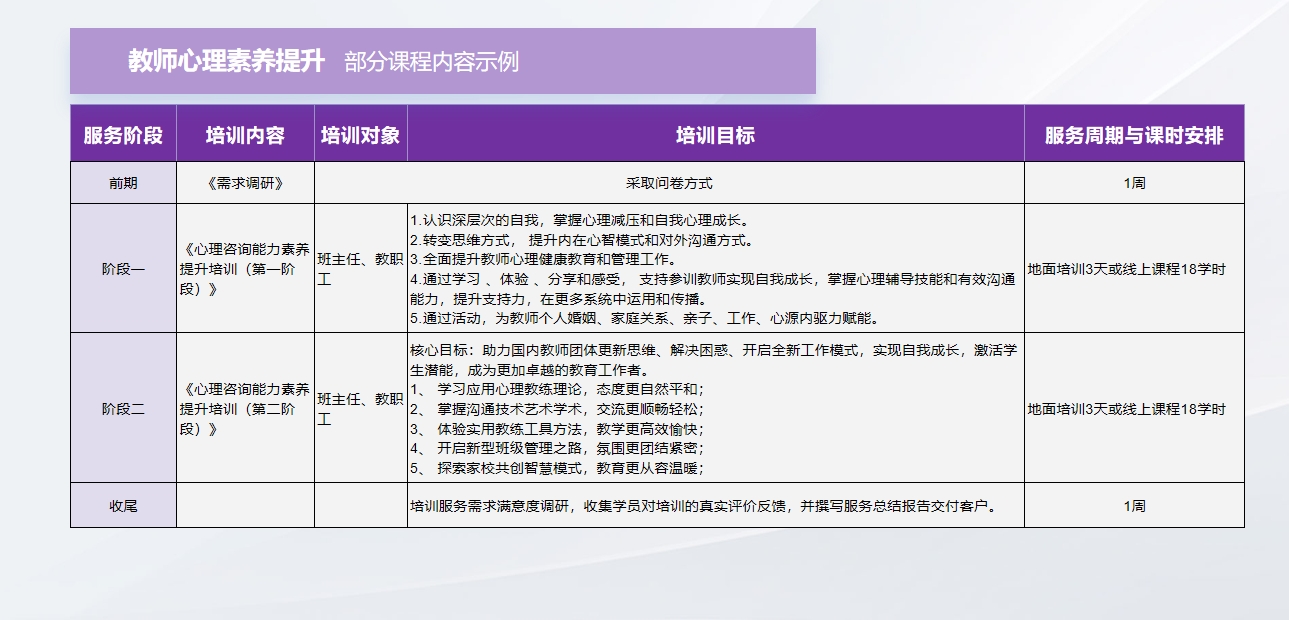1289x620 pixels.
Task: Click 地面培训3天 cell in 阶段二 row
Action: (1134, 408)
